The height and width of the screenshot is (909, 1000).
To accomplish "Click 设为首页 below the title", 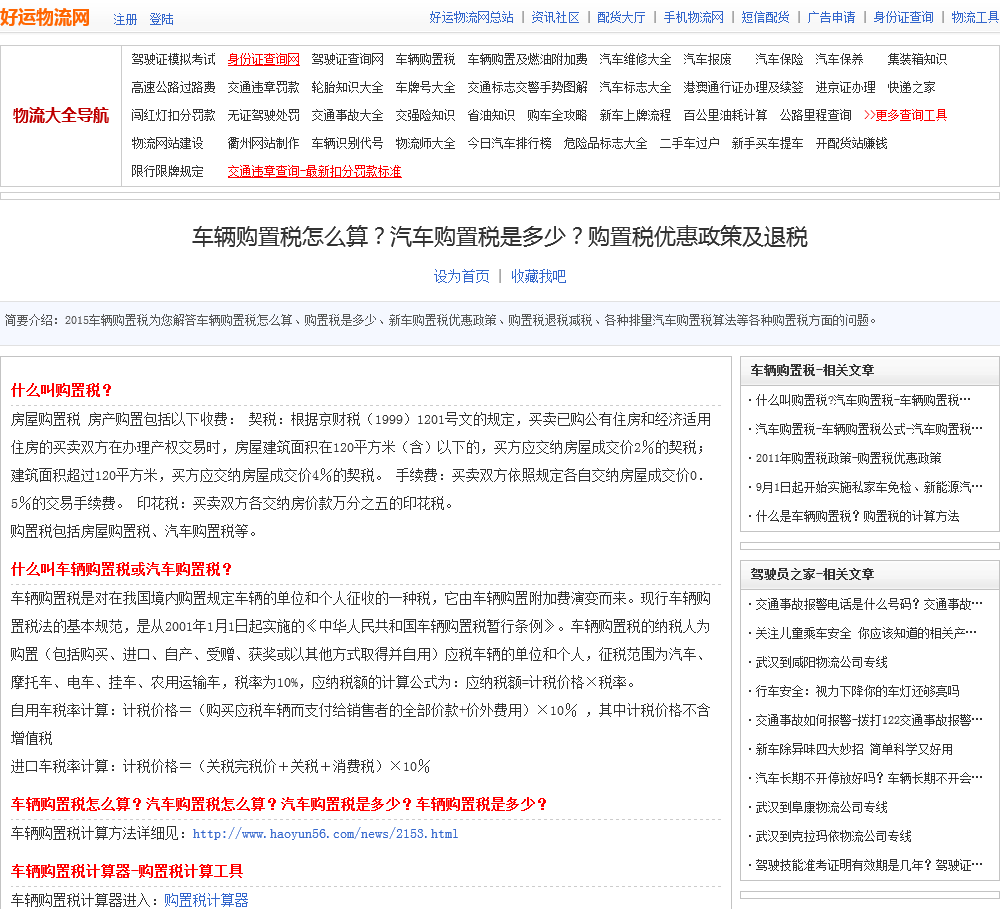I will point(461,276).
